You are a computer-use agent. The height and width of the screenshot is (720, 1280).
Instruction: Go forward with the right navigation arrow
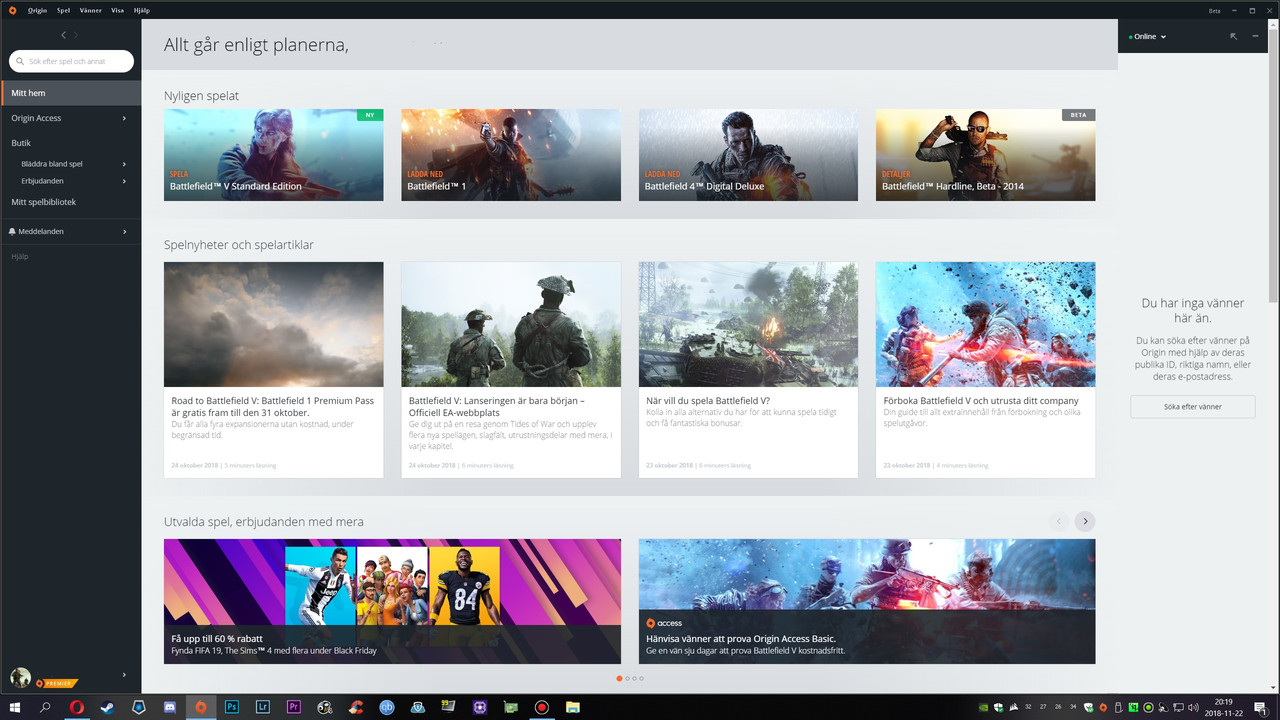coord(76,35)
